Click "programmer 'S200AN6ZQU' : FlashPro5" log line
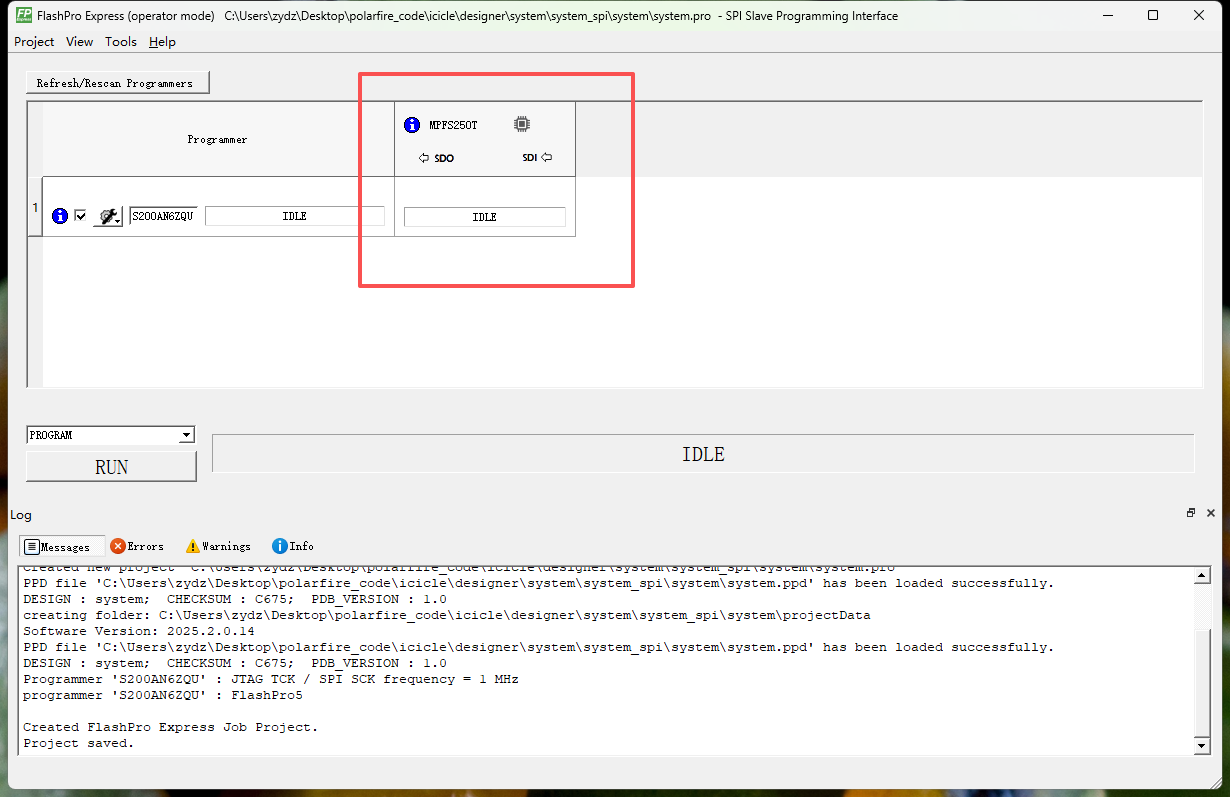Screen dimensions: 1230x797 163,695
